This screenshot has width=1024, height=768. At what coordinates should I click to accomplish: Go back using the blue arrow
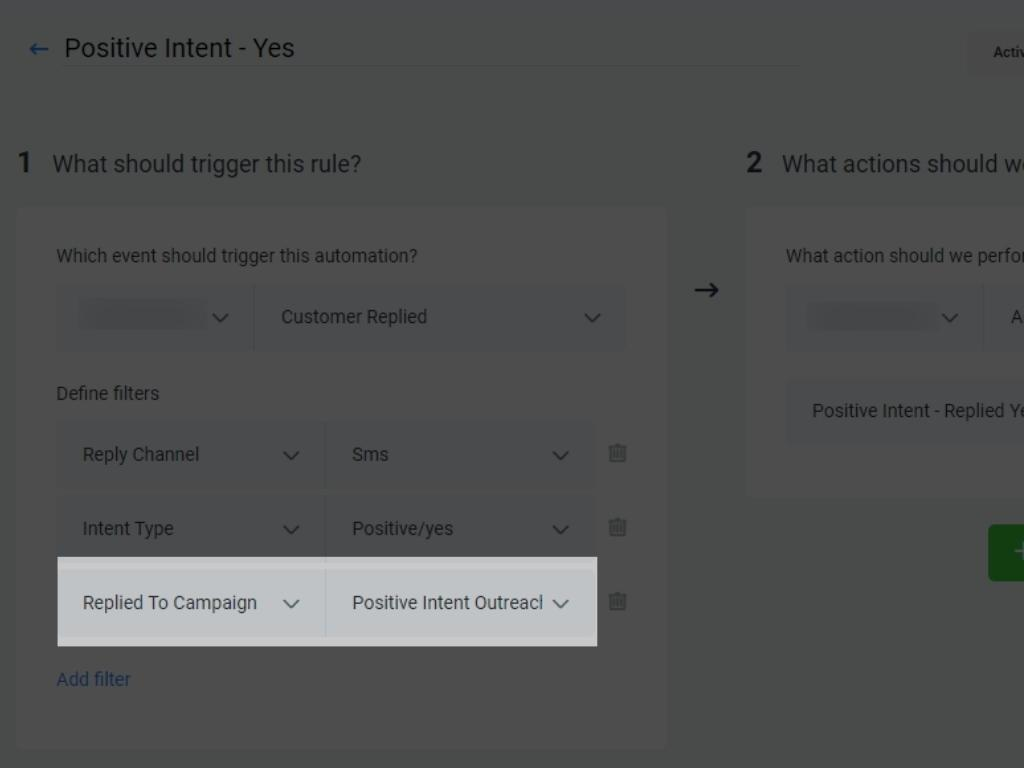click(x=39, y=49)
